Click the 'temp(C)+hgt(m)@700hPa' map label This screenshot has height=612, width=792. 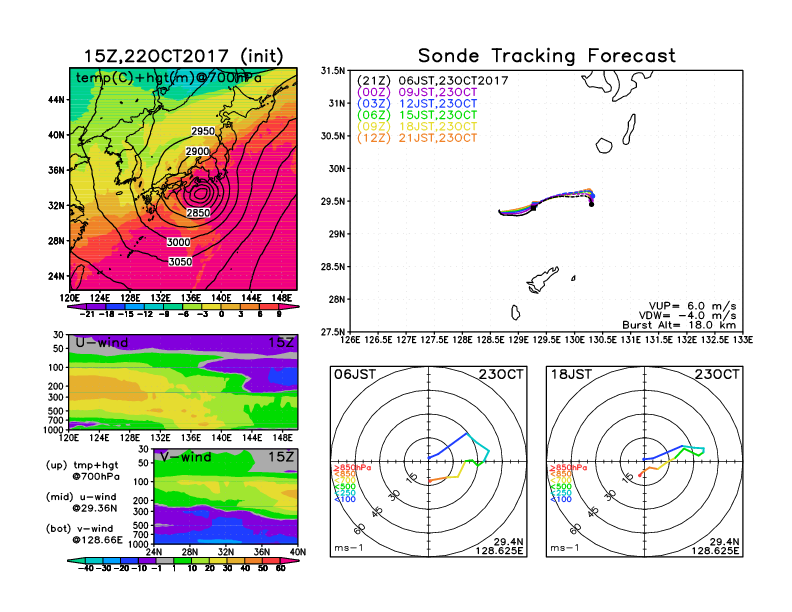point(169,78)
